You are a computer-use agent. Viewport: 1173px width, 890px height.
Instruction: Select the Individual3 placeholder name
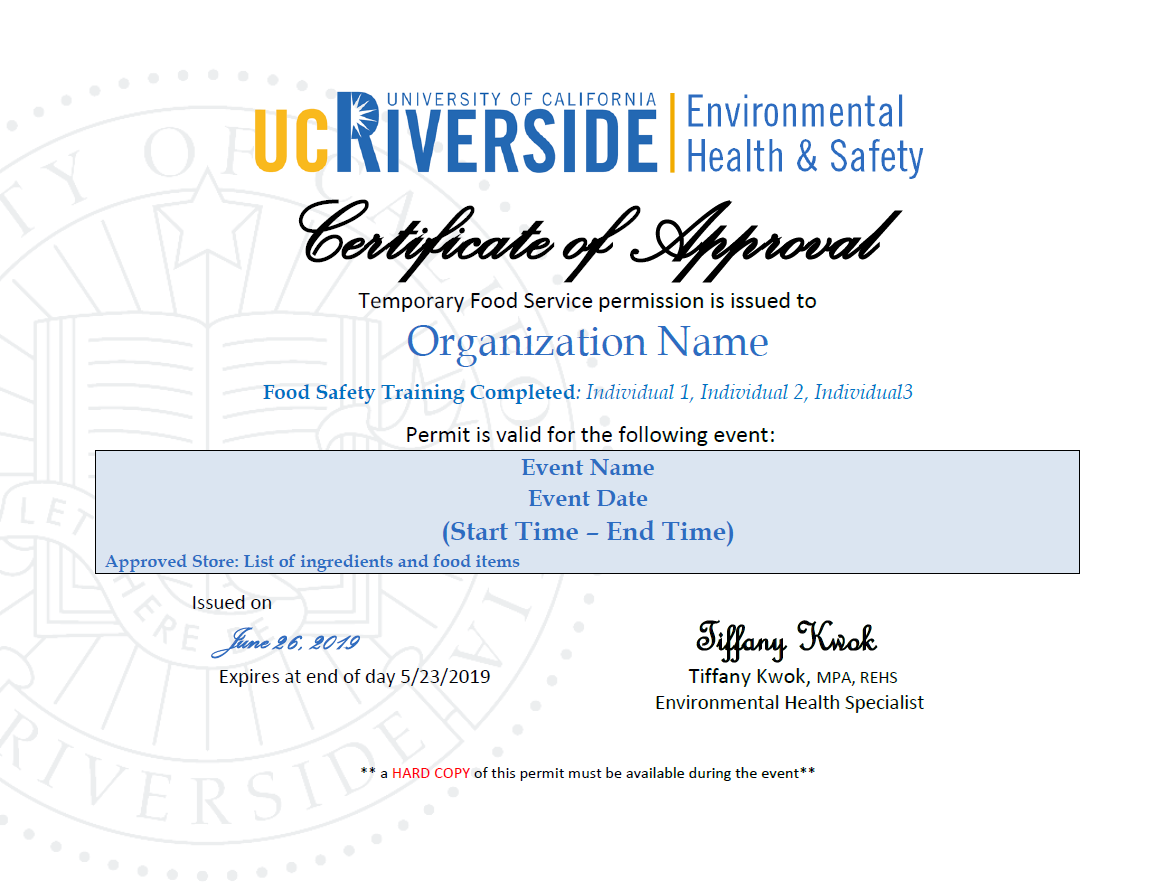click(863, 392)
